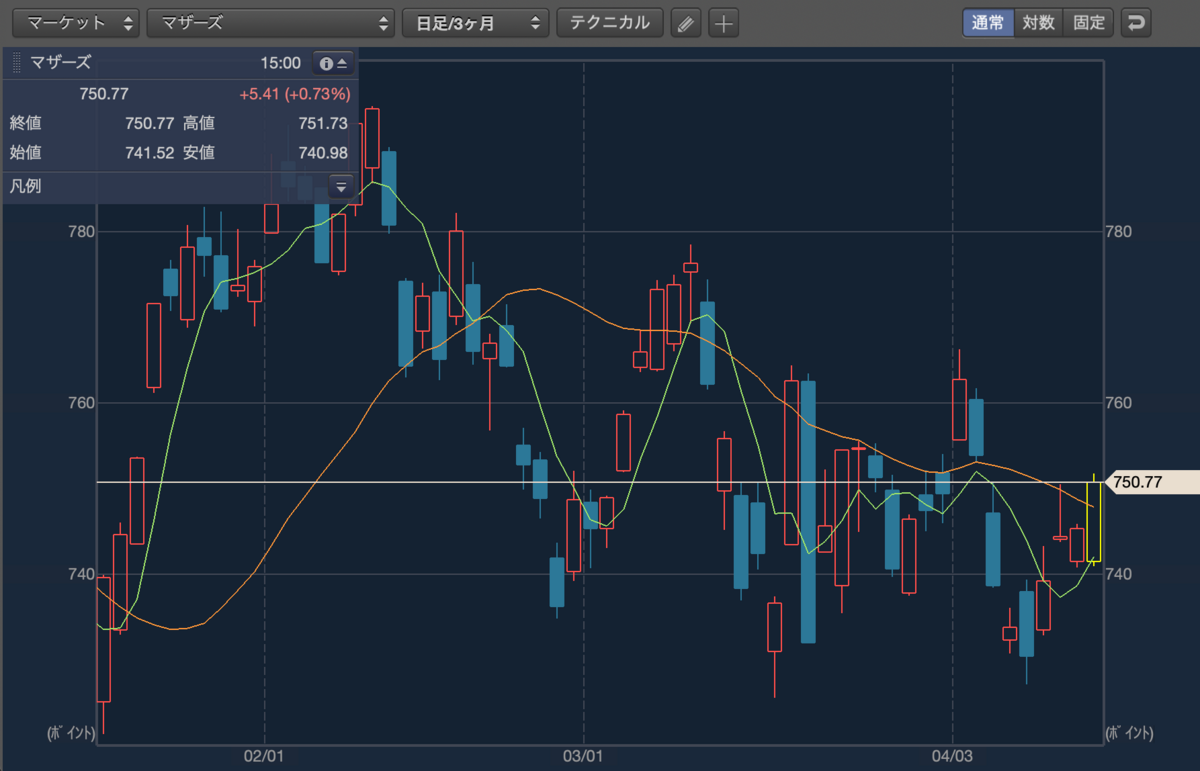The height and width of the screenshot is (771, 1200).
Task: Click the 04/03 date axis label
Action: (x=952, y=757)
